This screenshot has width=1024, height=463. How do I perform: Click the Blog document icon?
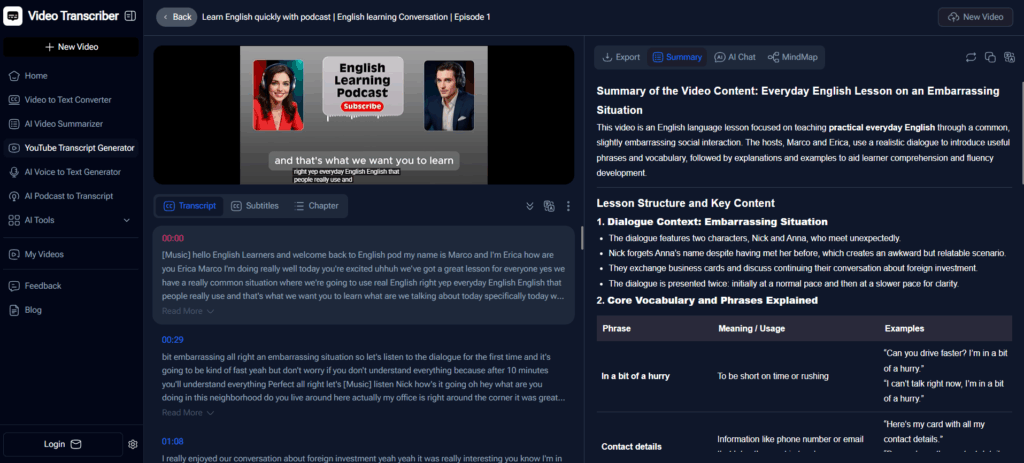[14, 310]
